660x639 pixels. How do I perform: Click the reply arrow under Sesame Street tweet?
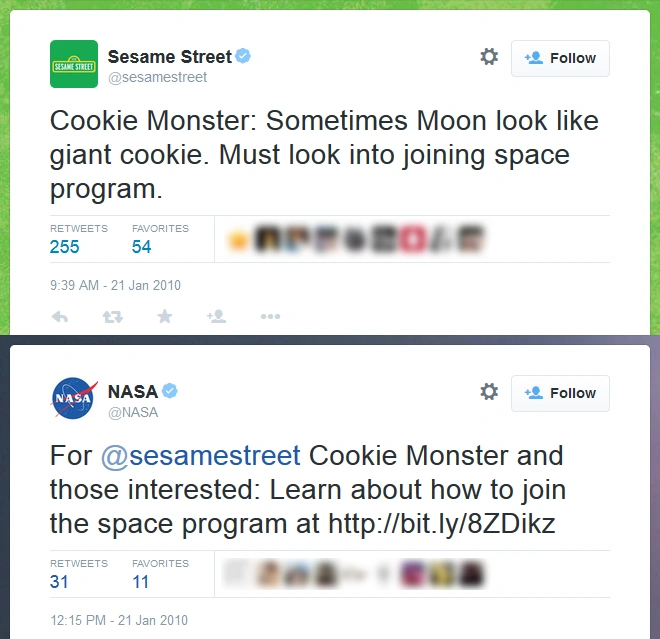pos(59,316)
